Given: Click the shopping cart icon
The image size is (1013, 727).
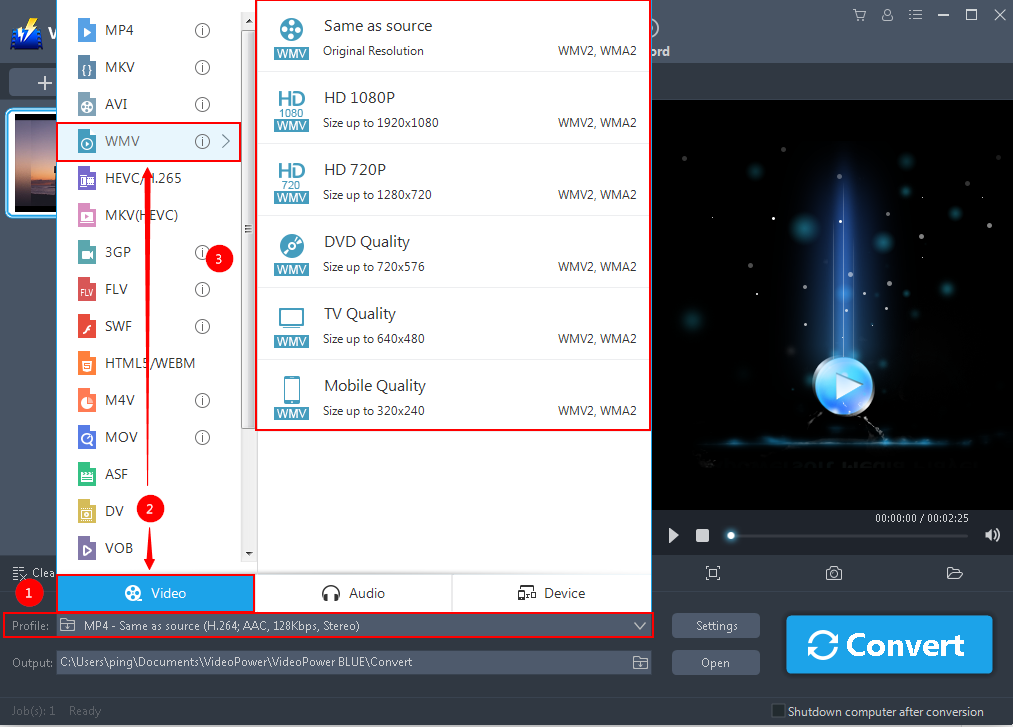Looking at the screenshot, I should click(x=859, y=15).
